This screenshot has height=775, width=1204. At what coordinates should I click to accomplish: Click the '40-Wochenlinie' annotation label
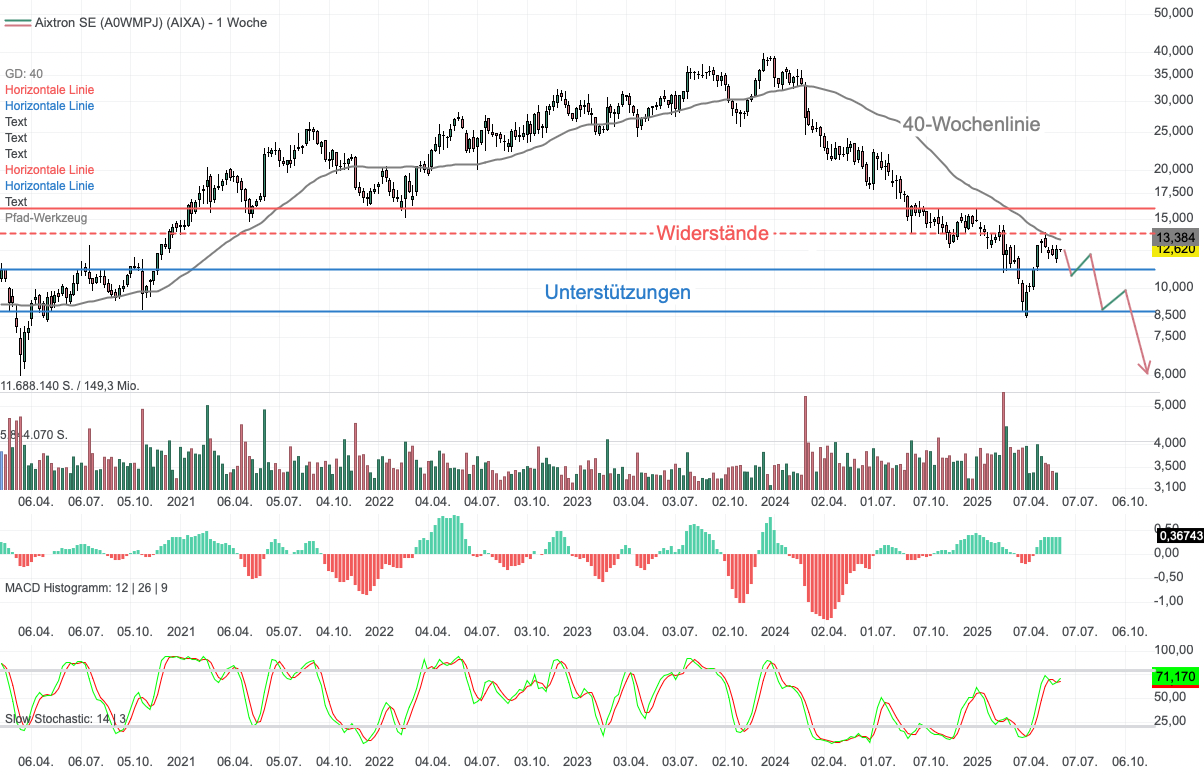coord(971,125)
